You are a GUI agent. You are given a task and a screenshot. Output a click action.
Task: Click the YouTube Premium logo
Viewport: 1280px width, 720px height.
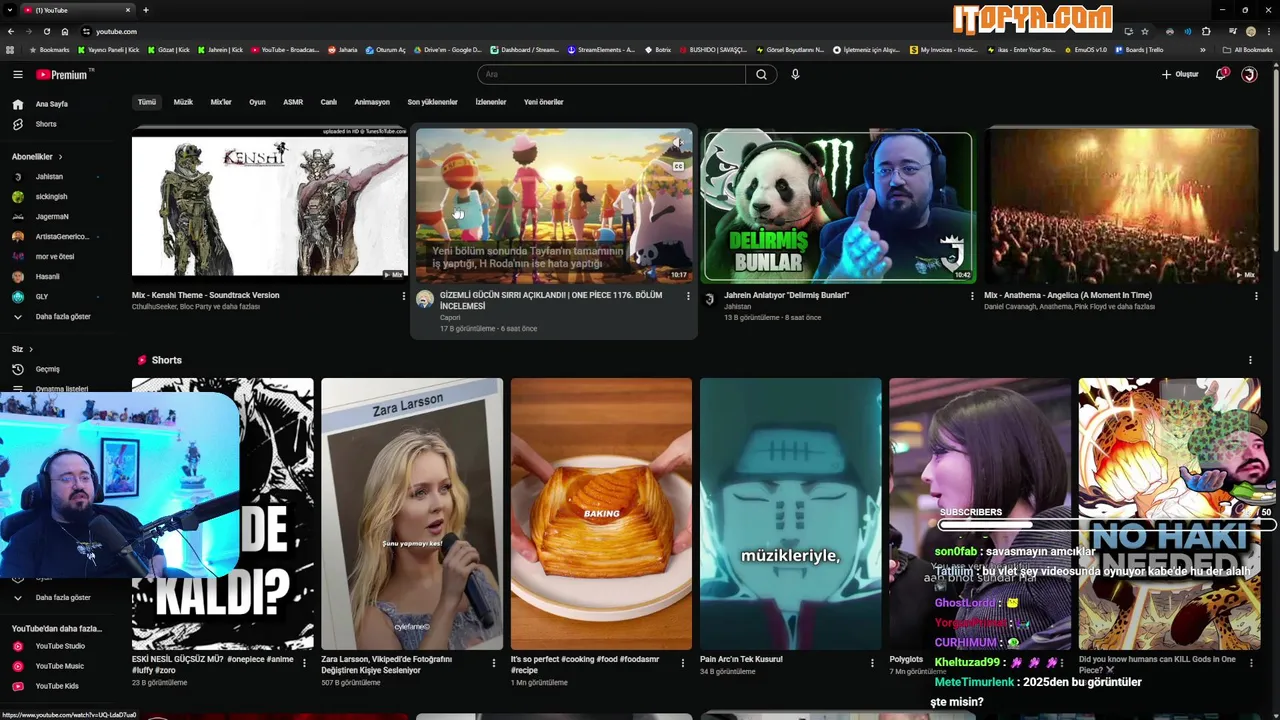point(64,74)
